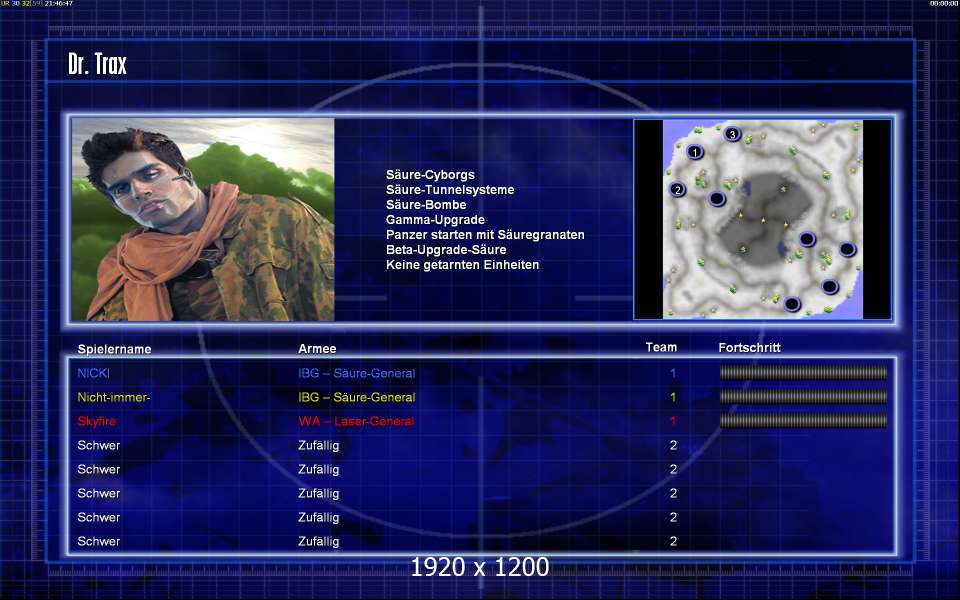Click the Armee column header
This screenshot has width=960, height=600.
click(x=317, y=348)
